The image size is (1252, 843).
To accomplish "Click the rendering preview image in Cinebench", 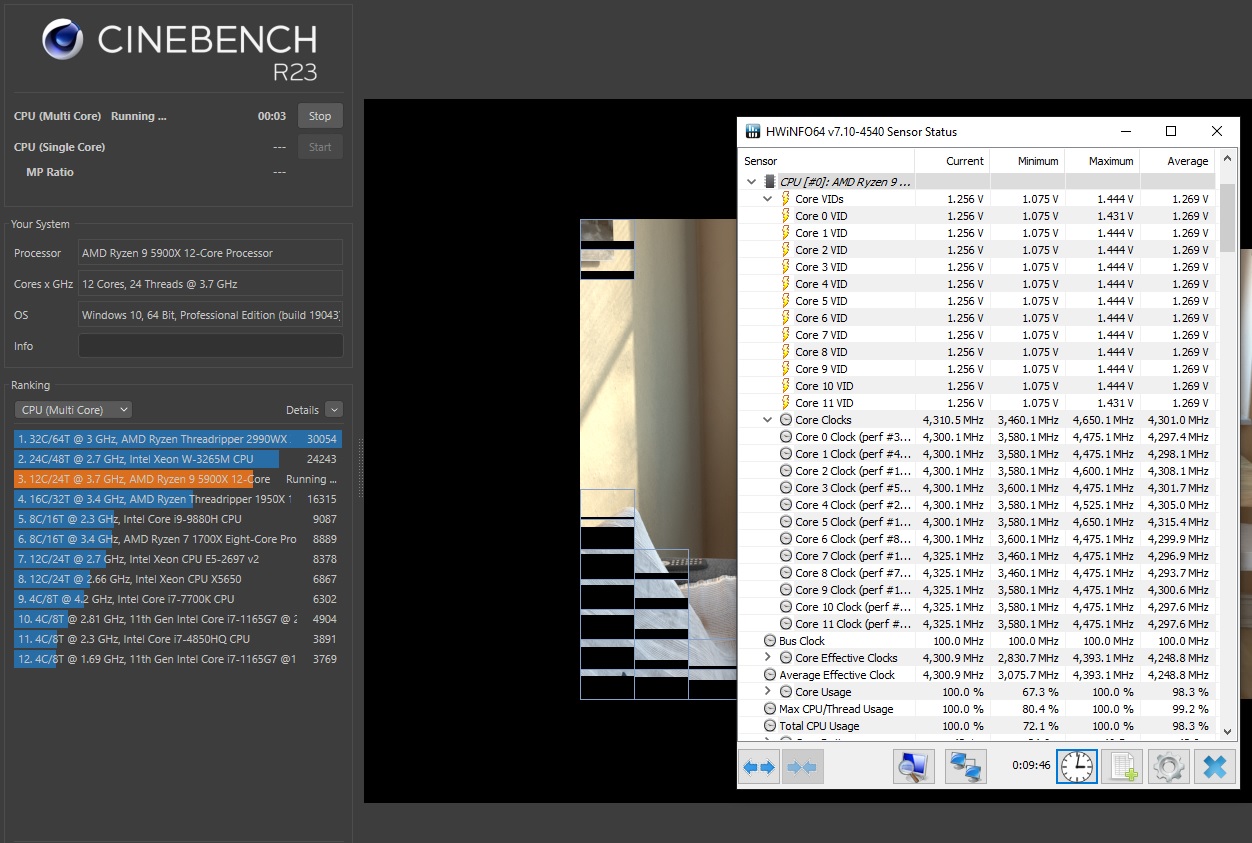I will tap(658, 460).
